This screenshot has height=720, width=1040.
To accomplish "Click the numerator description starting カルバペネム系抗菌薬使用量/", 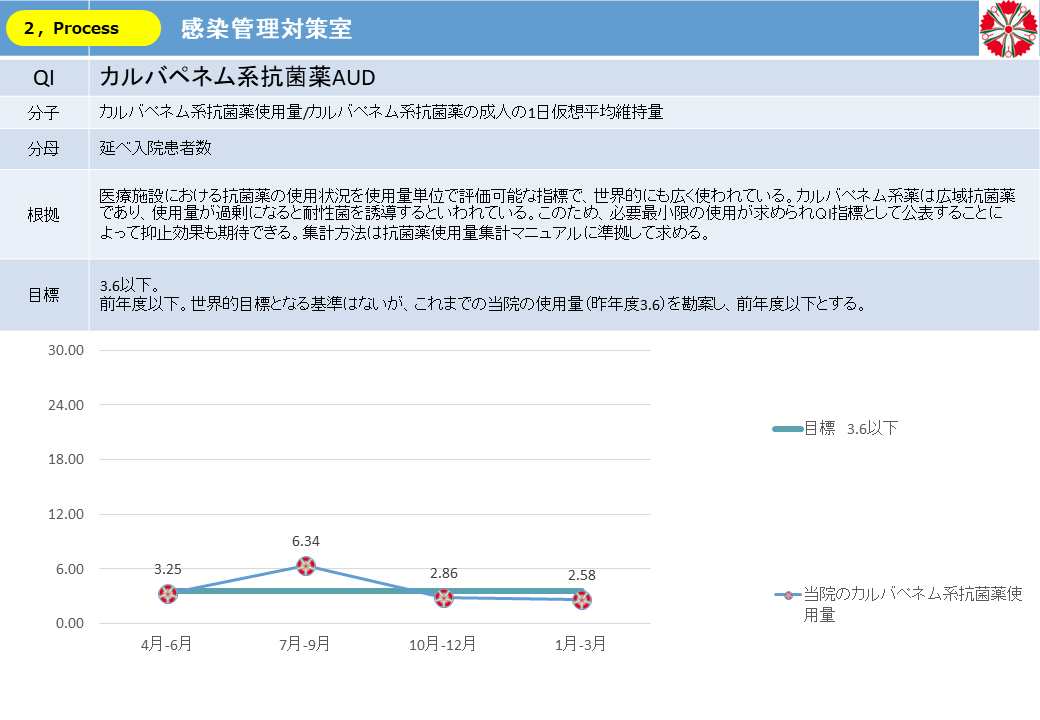I will pos(381,112).
